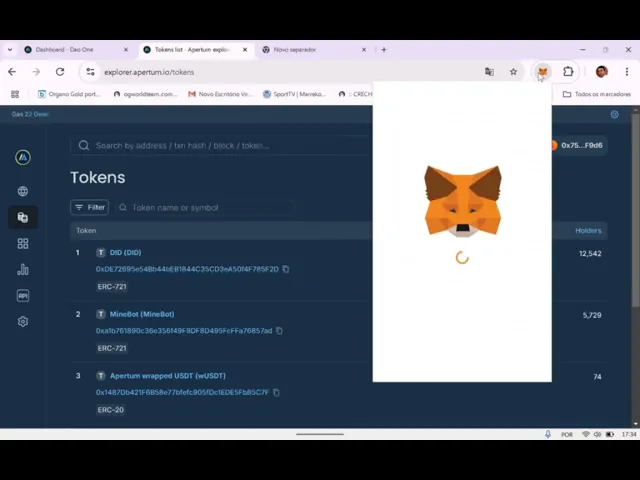640x480 pixels.
Task: Open the tab search dropdown arrow
Action: pyautogui.click(x=10, y=50)
